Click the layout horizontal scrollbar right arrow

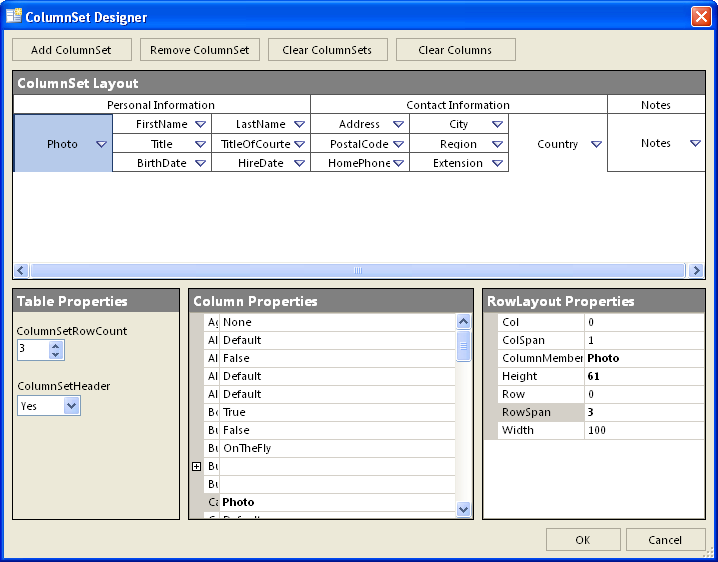click(x=696, y=270)
